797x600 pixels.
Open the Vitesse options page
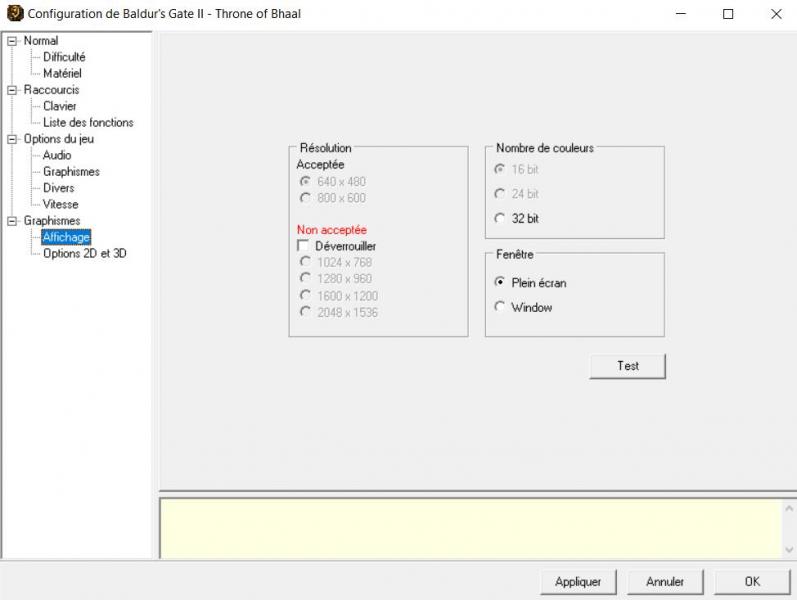(60, 204)
